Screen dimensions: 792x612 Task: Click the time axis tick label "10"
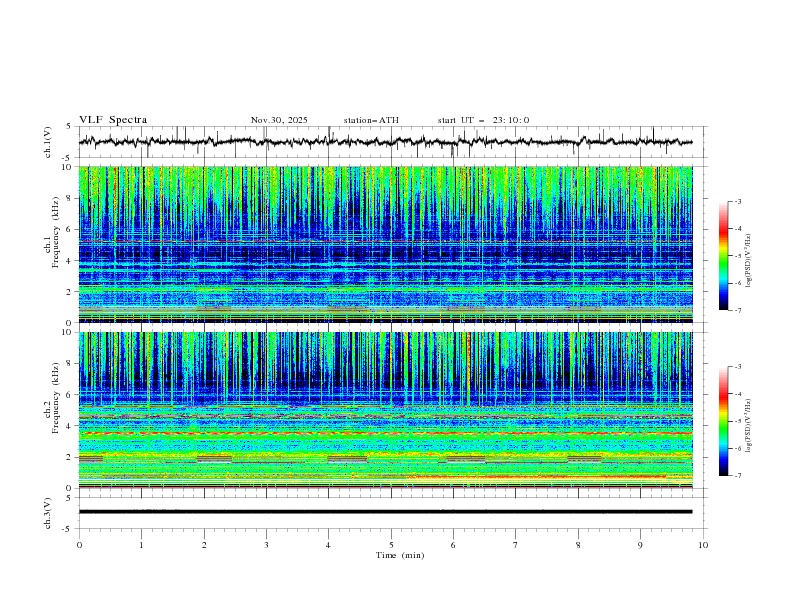pos(703,545)
